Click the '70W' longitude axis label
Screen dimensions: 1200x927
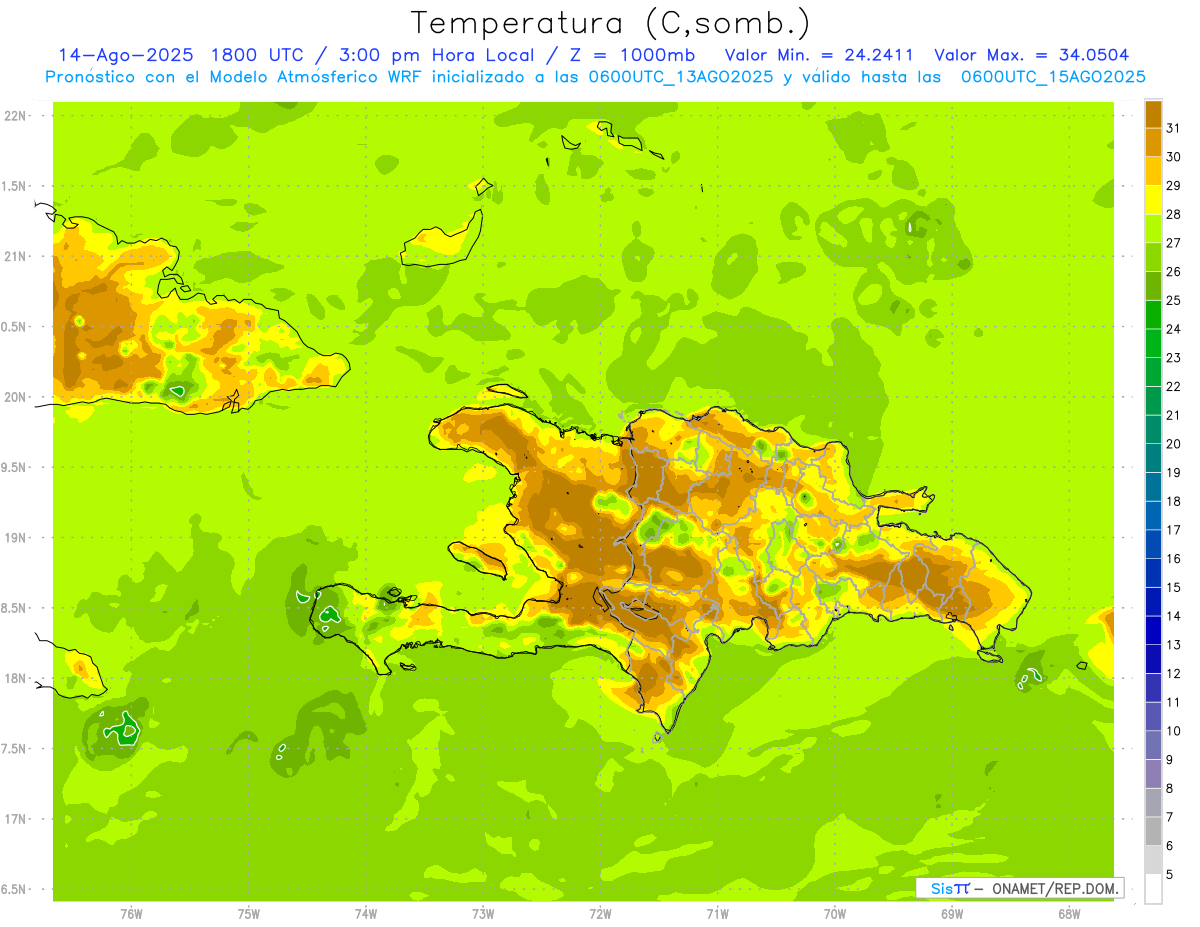(x=835, y=914)
